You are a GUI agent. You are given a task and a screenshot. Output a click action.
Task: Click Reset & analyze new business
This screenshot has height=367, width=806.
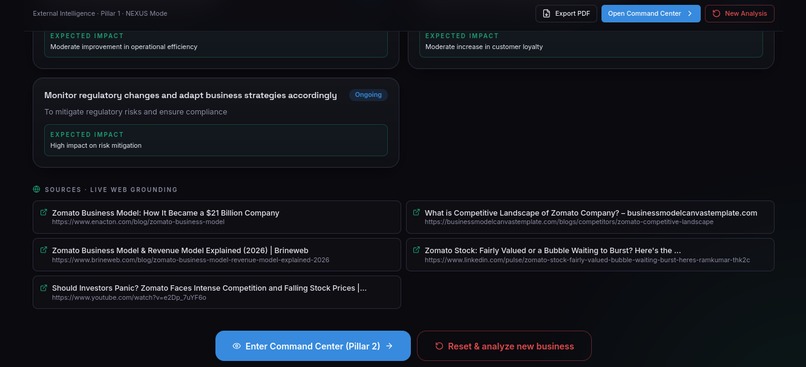point(504,346)
